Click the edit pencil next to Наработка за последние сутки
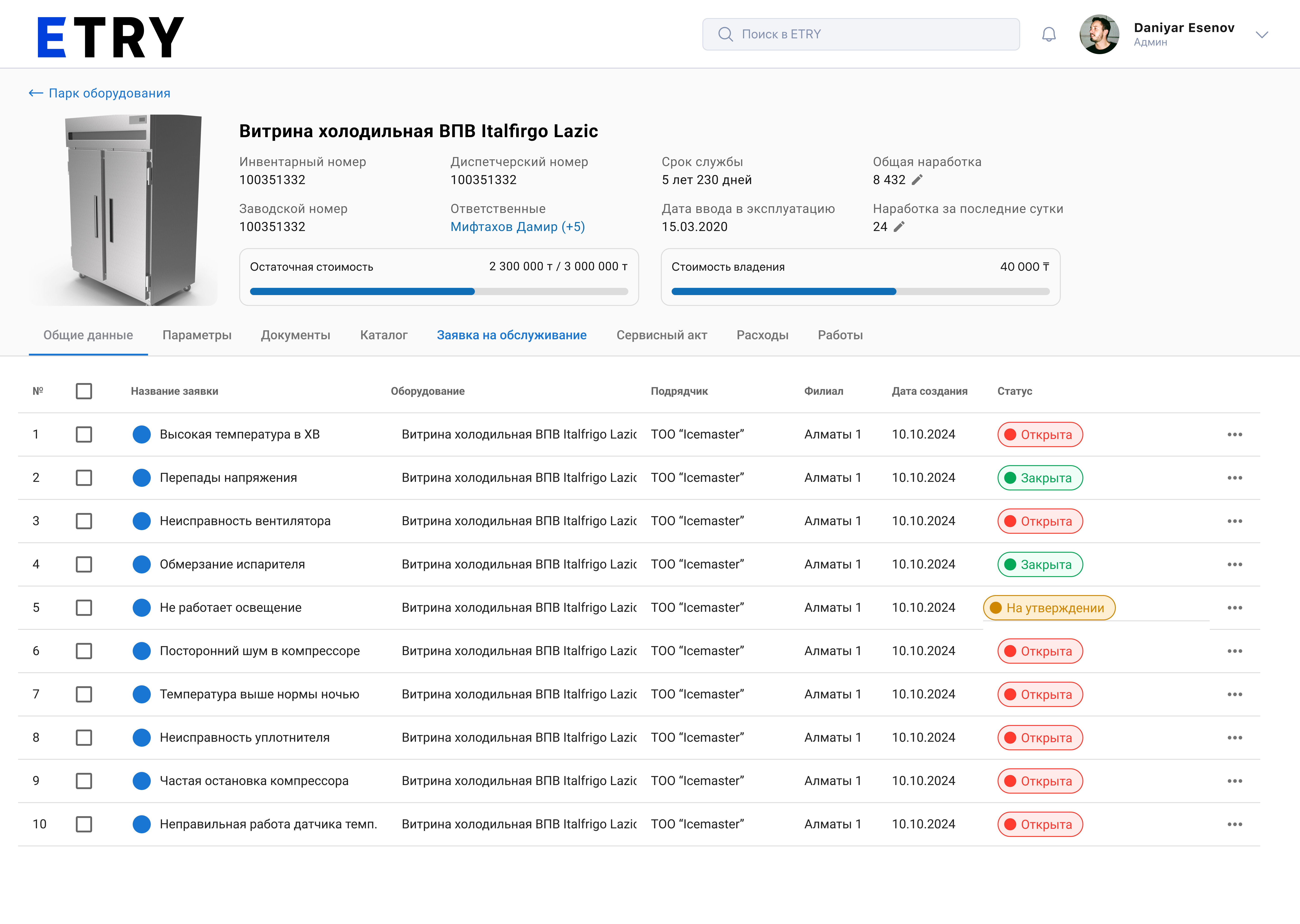Screen dimensions: 1300x924 click(900, 226)
